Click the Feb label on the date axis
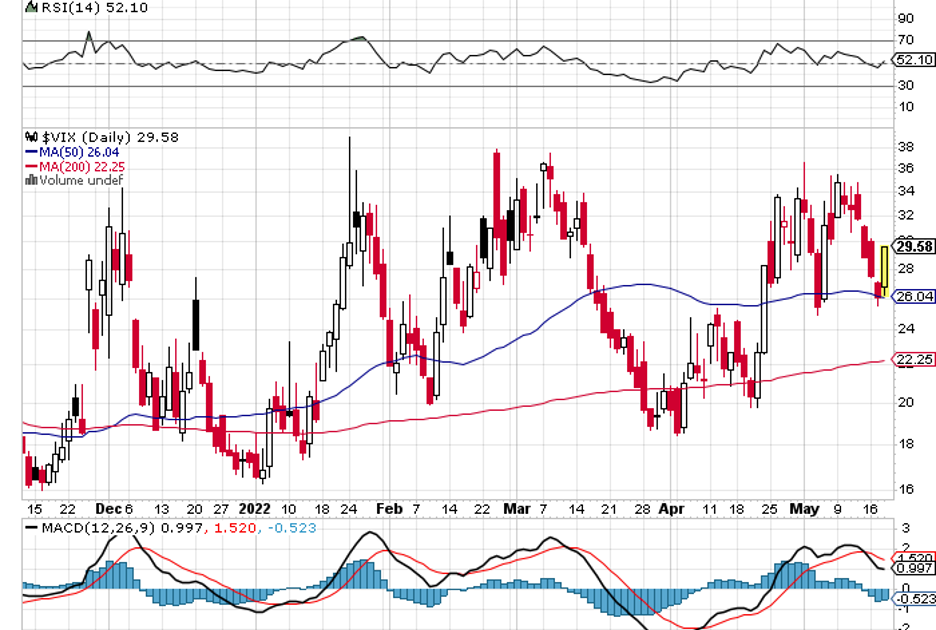 click(x=388, y=508)
